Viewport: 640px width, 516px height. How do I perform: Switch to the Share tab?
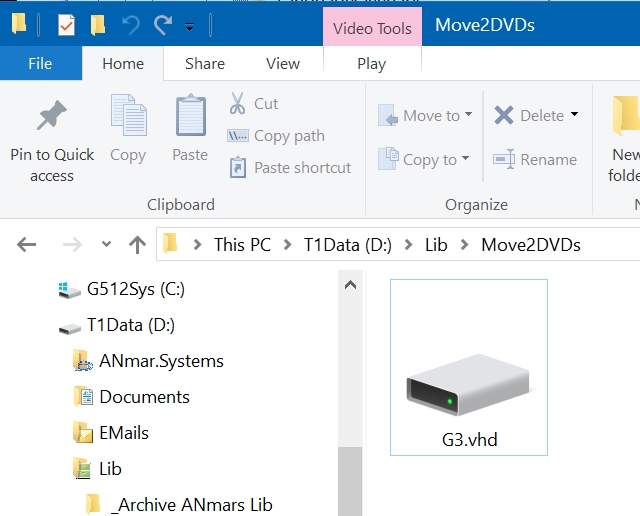coord(205,64)
